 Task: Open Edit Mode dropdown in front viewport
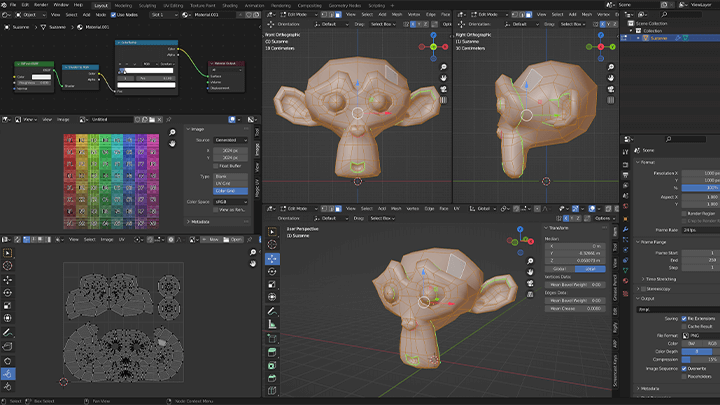(298, 15)
